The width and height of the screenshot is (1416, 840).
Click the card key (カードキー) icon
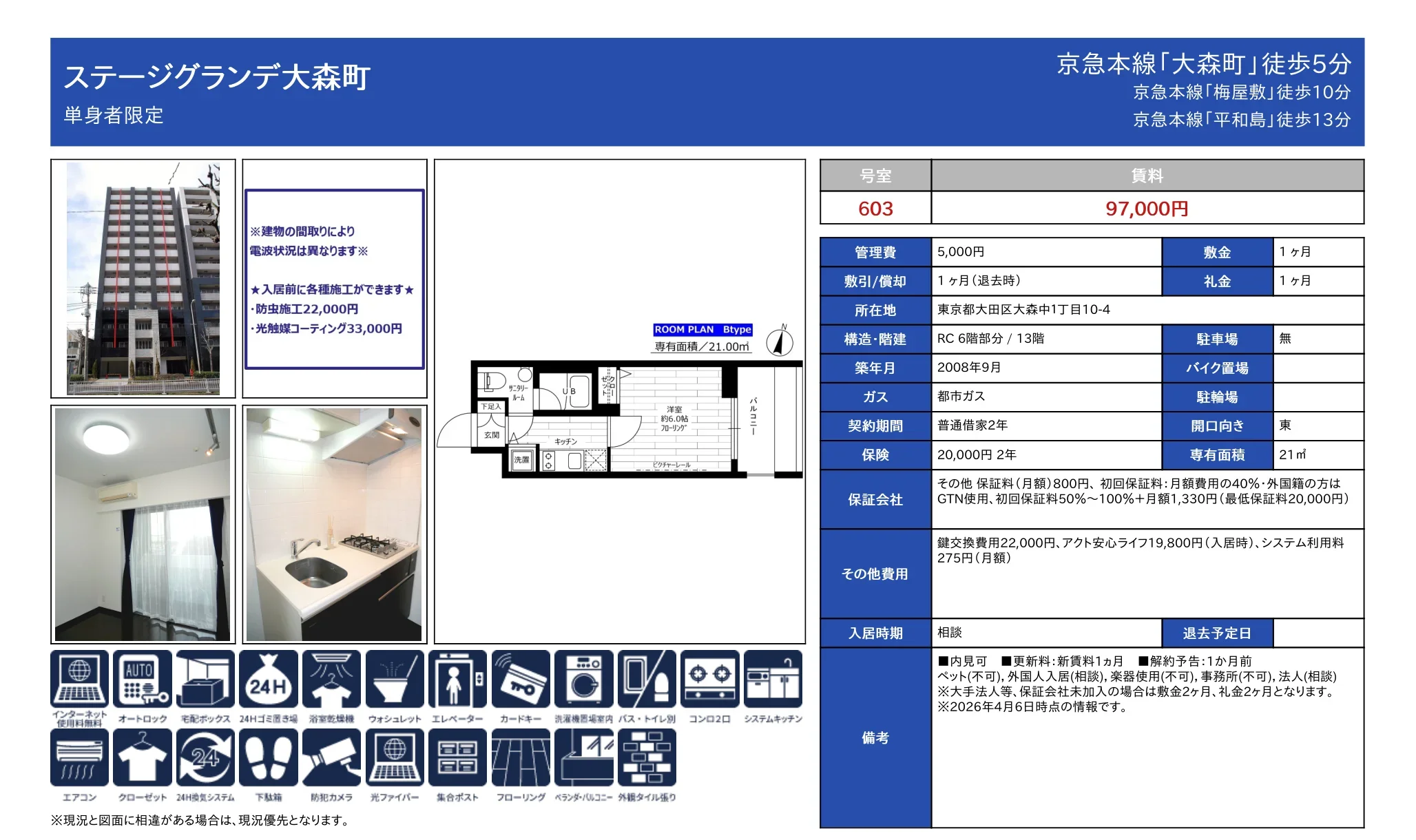pyautogui.click(x=521, y=679)
